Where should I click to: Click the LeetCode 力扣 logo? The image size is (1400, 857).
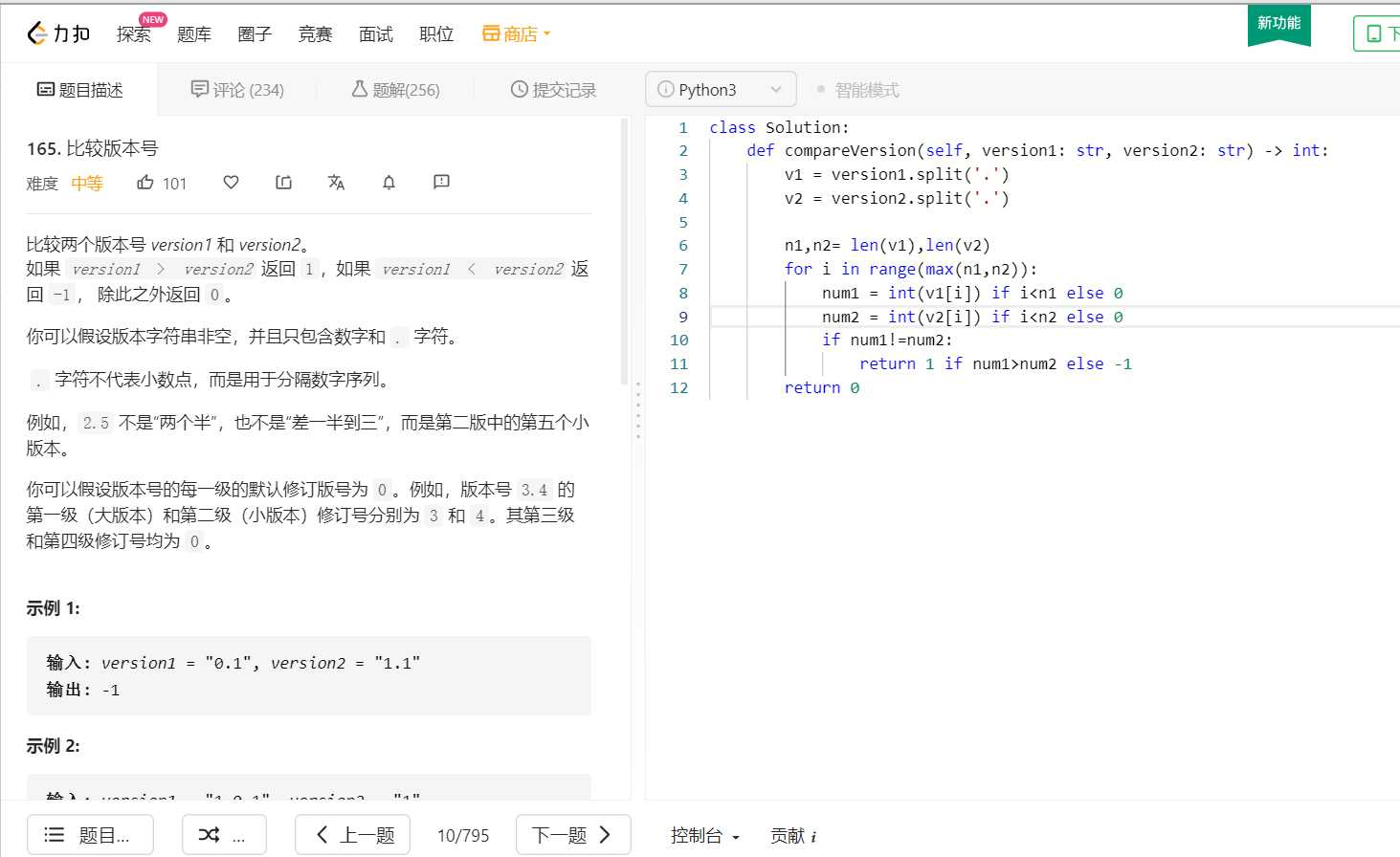pyautogui.click(x=58, y=33)
